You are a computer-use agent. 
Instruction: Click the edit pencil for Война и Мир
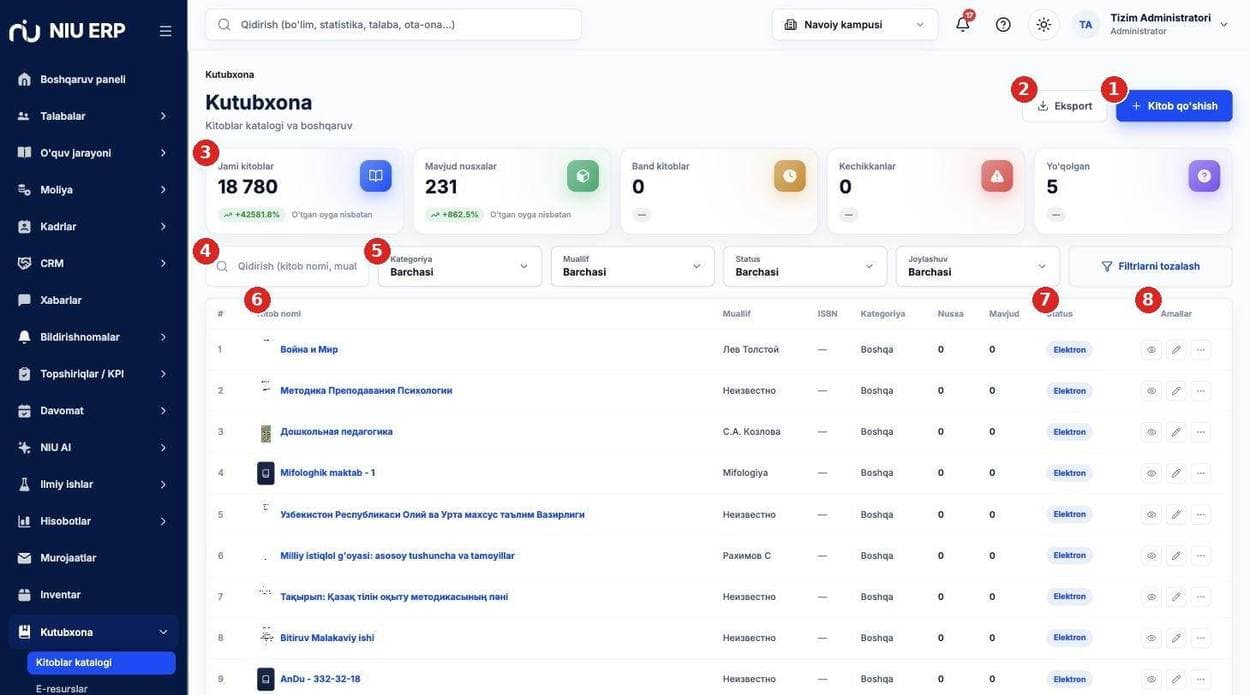(1176, 350)
